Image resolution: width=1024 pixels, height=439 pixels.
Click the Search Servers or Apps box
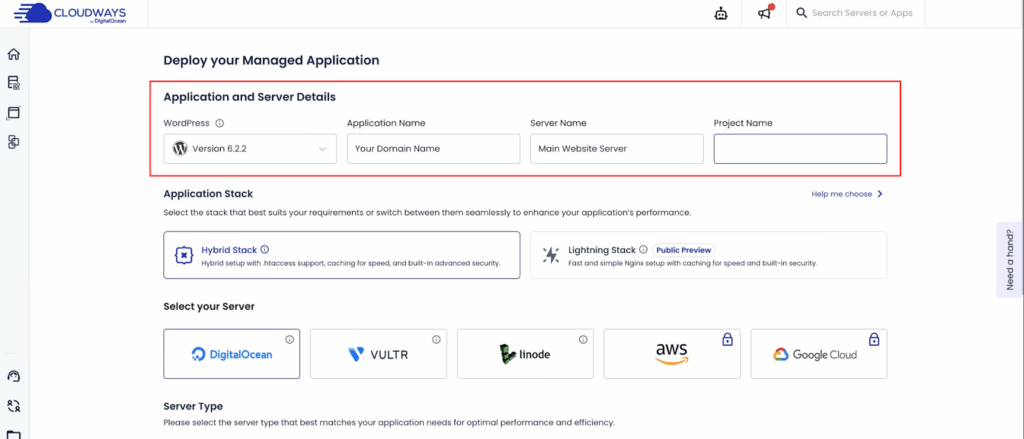tap(856, 13)
